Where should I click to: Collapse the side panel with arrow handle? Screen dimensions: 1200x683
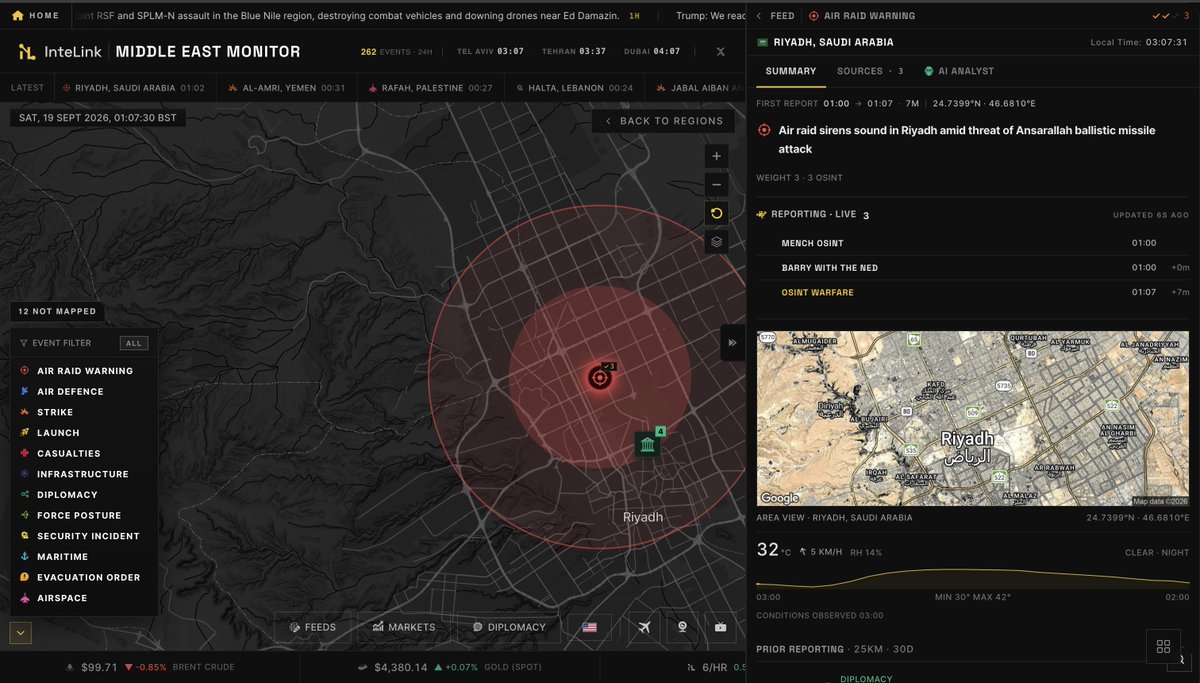click(x=732, y=342)
